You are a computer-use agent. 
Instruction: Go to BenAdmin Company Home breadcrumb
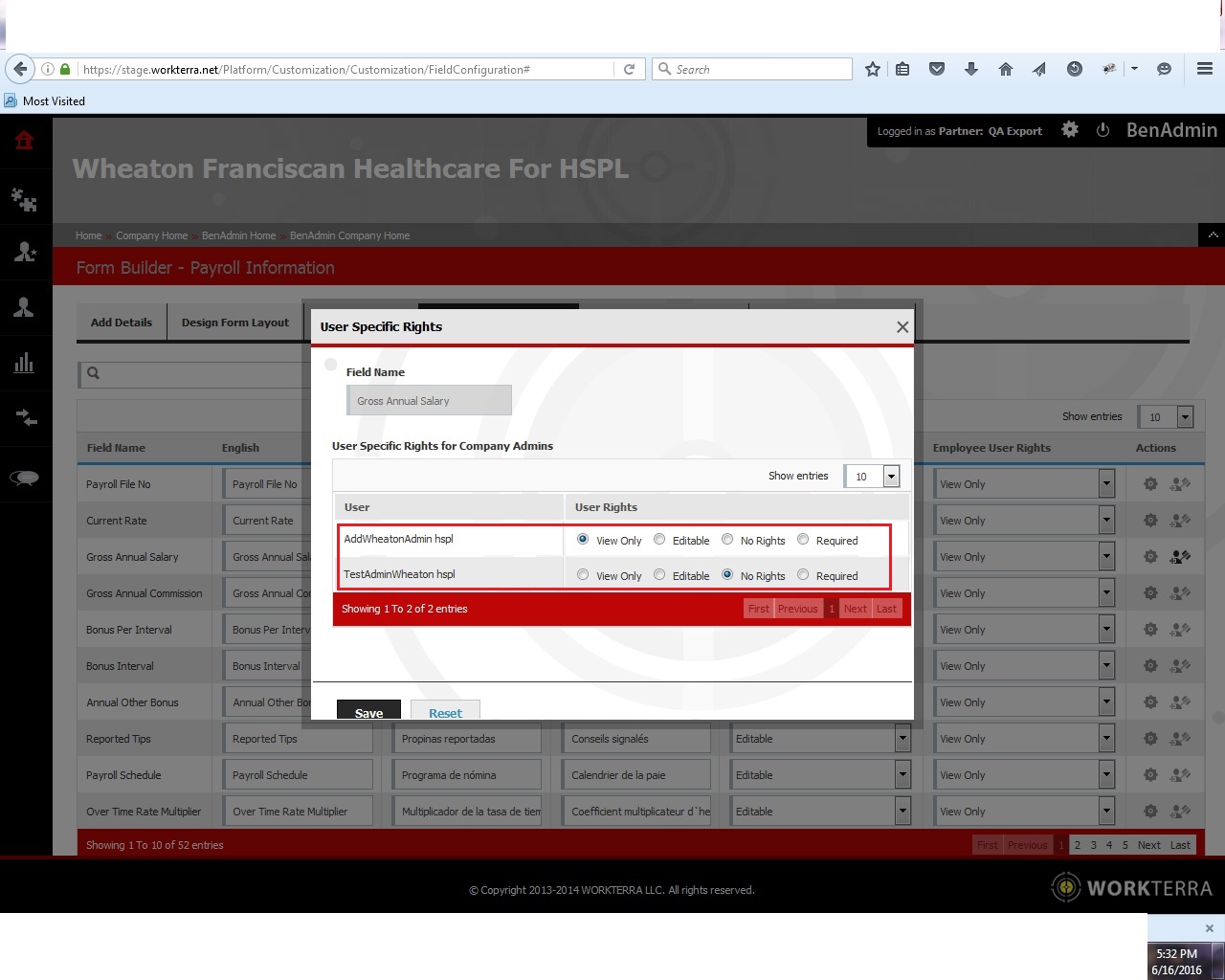(350, 235)
